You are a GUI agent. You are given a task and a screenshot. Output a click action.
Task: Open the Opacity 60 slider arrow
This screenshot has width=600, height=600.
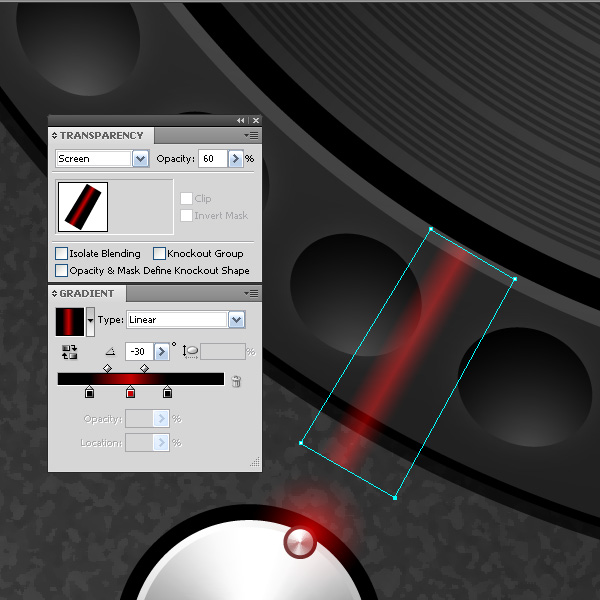(x=236, y=159)
